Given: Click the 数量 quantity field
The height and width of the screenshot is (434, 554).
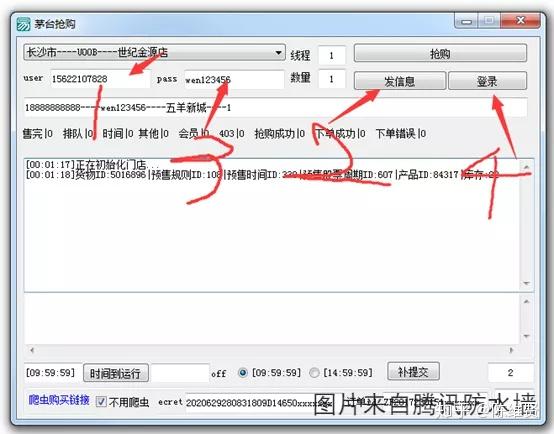Looking at the screenshot, I should pyautogui.click(x=331, y=79).
